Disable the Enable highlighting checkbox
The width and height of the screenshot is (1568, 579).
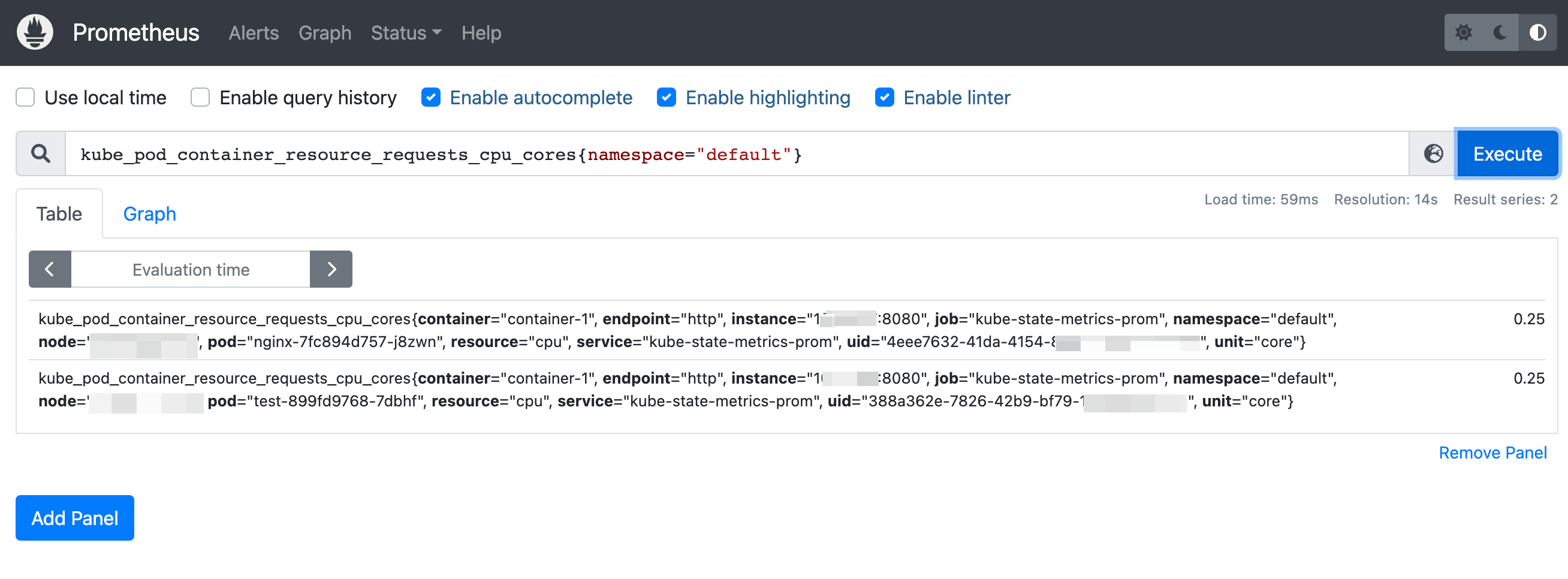[x=667, y=98]
